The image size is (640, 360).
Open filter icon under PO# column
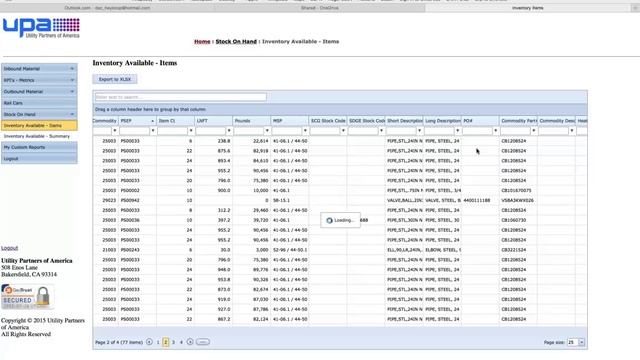pyautogui.click(x=496, y=131)
